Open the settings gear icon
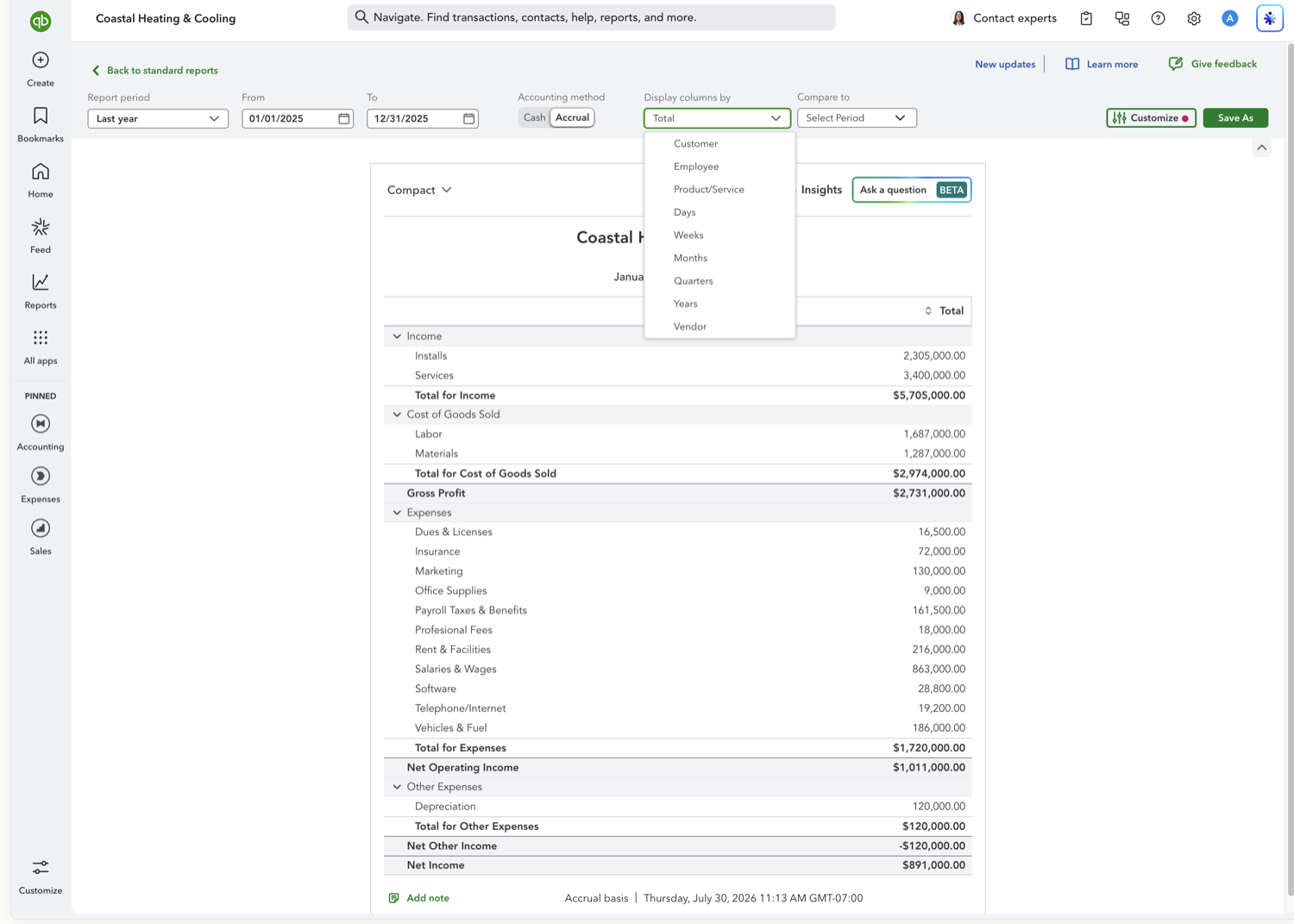Image resolution: width=1294 pixels, height=924 pixels. point(1194,18)
